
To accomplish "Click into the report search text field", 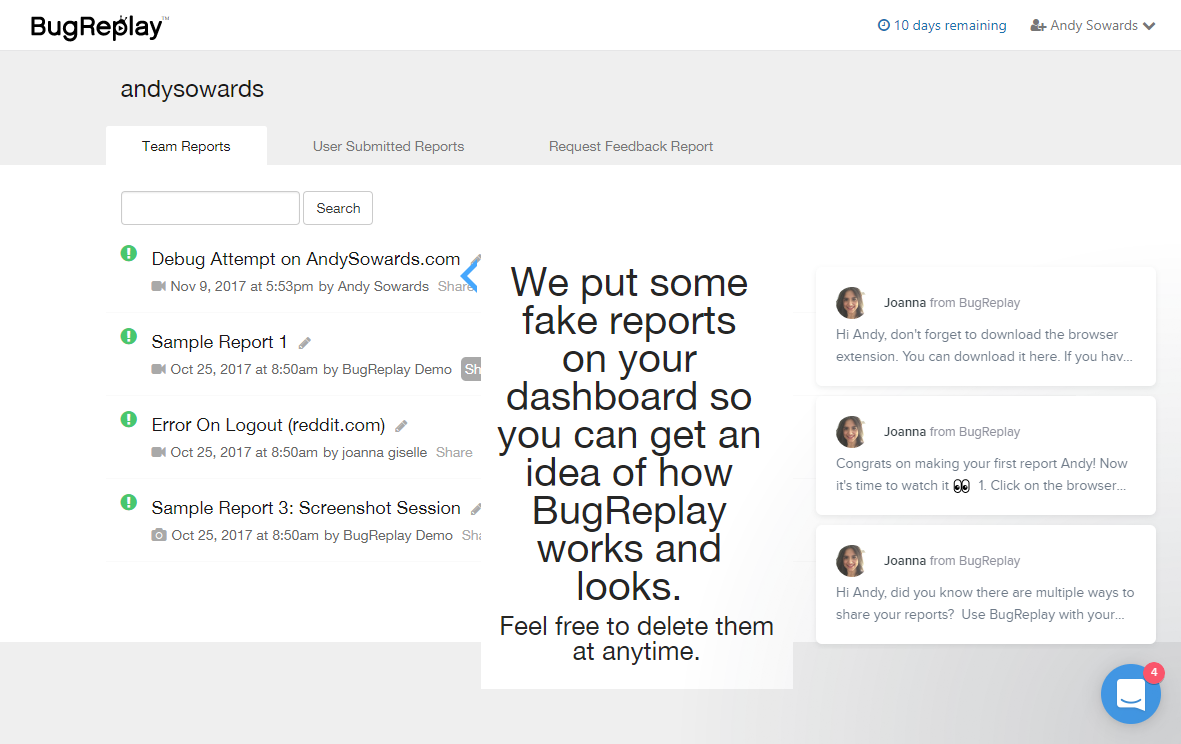I will tap(210, 208).
